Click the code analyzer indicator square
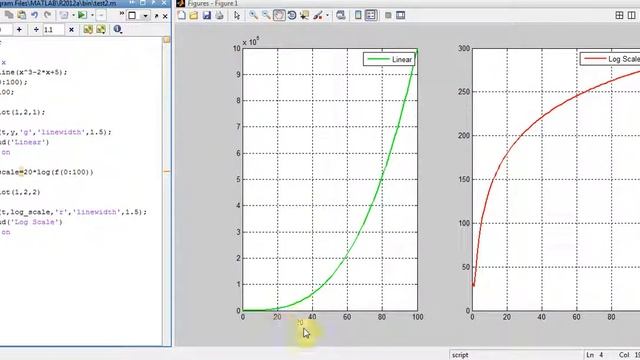The image size is (640, 360). pyautogui.click(x=166, y=40)
